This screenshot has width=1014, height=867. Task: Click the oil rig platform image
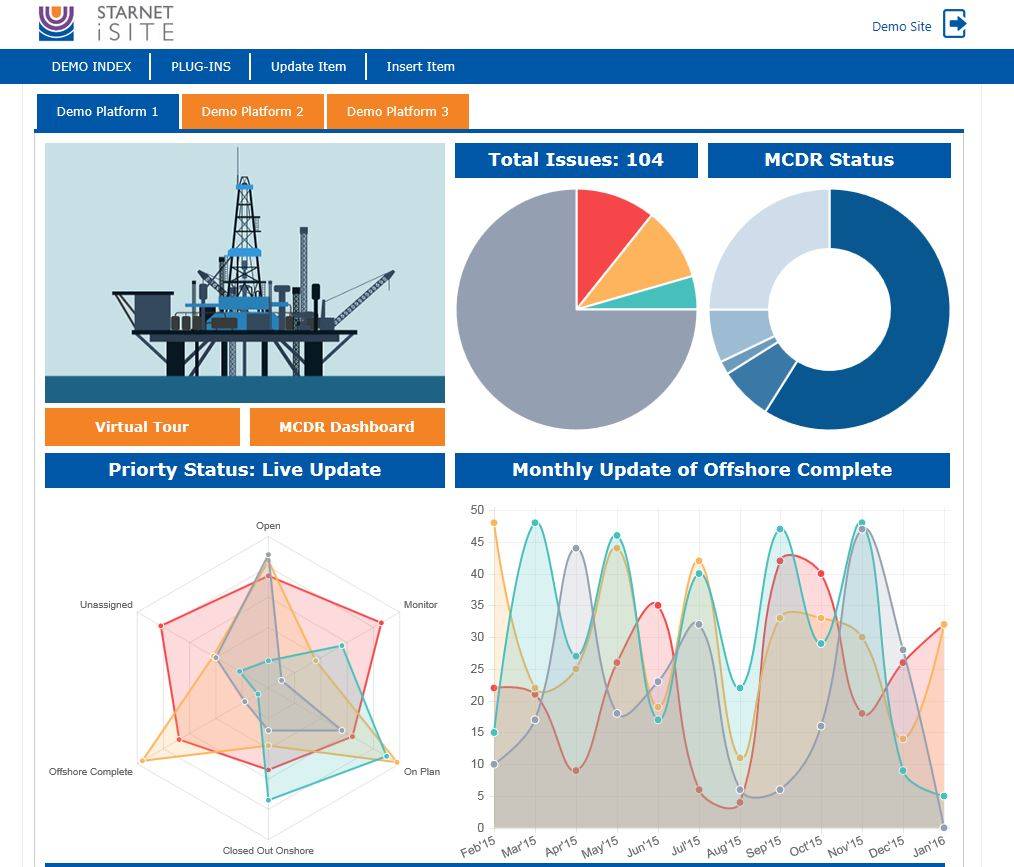click(x=244, y=273)
